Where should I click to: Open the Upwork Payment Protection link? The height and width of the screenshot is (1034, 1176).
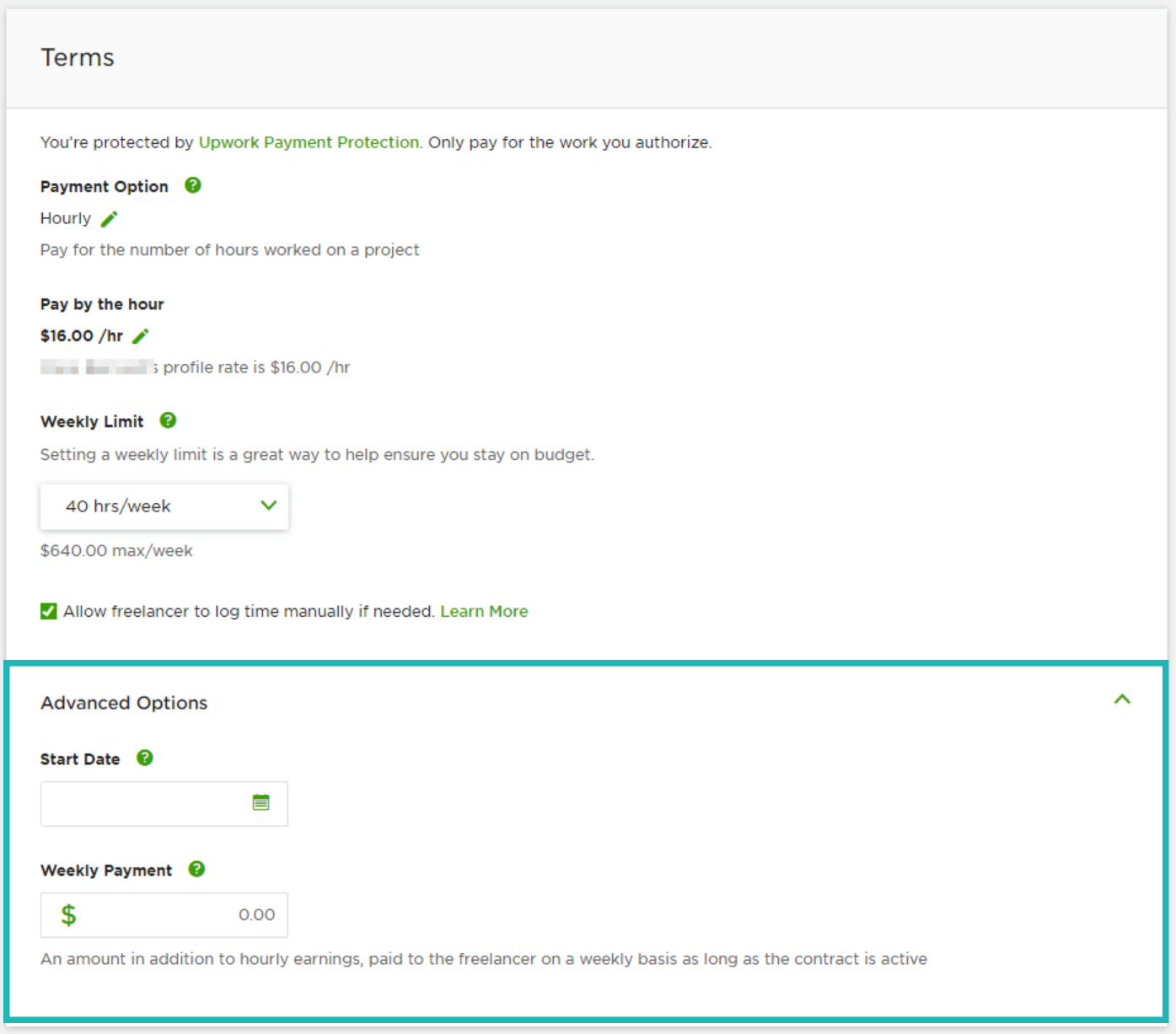(309, 142)
